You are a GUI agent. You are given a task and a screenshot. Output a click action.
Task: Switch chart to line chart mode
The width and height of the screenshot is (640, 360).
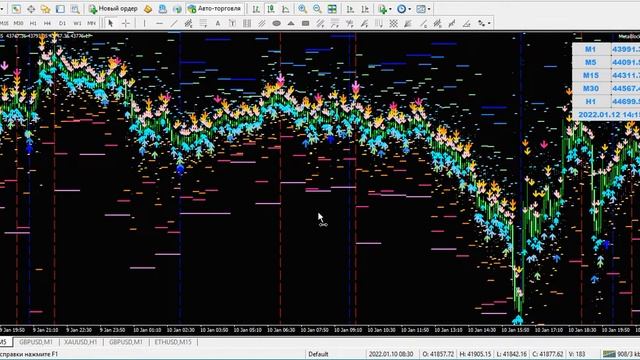pos(285,9)
